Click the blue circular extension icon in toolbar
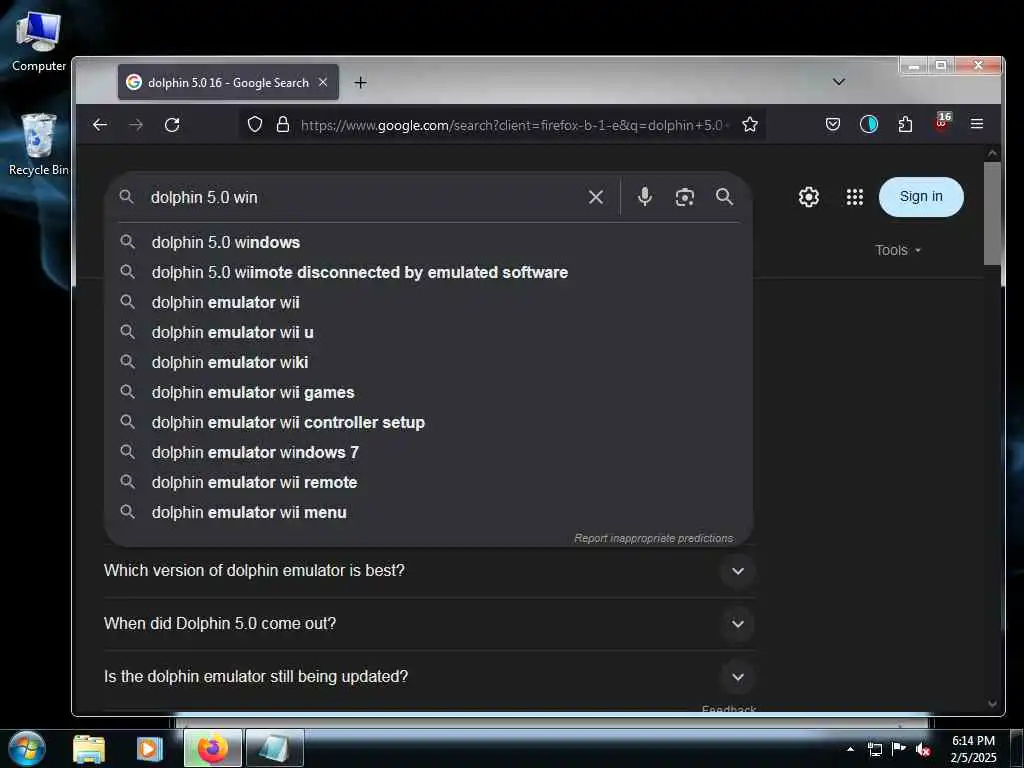 click(869, 124)
